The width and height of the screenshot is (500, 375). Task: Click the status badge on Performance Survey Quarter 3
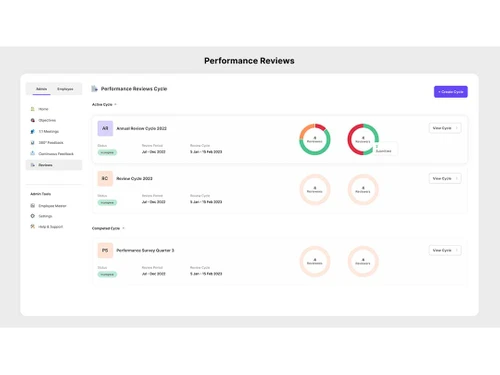click(x=107, y=274)
